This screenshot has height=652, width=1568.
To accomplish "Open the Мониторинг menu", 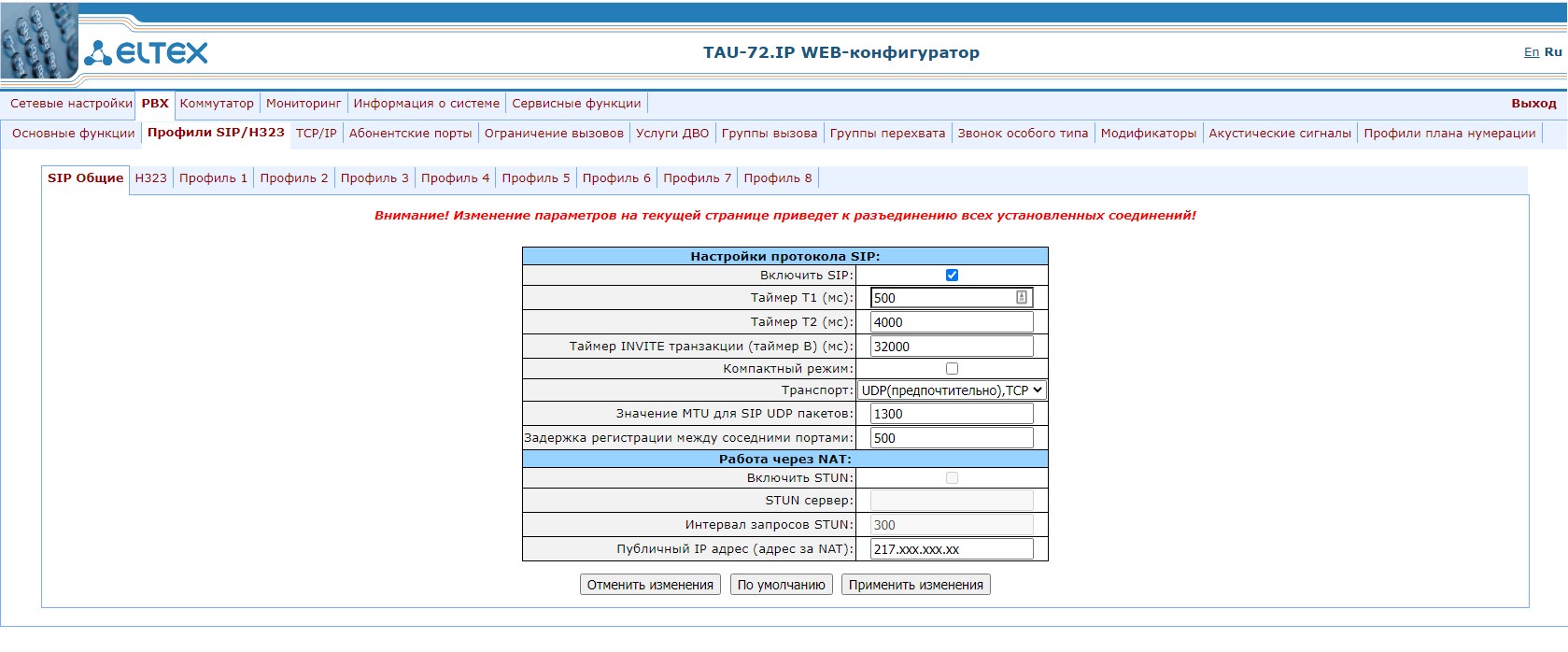I will click(304, 104).
